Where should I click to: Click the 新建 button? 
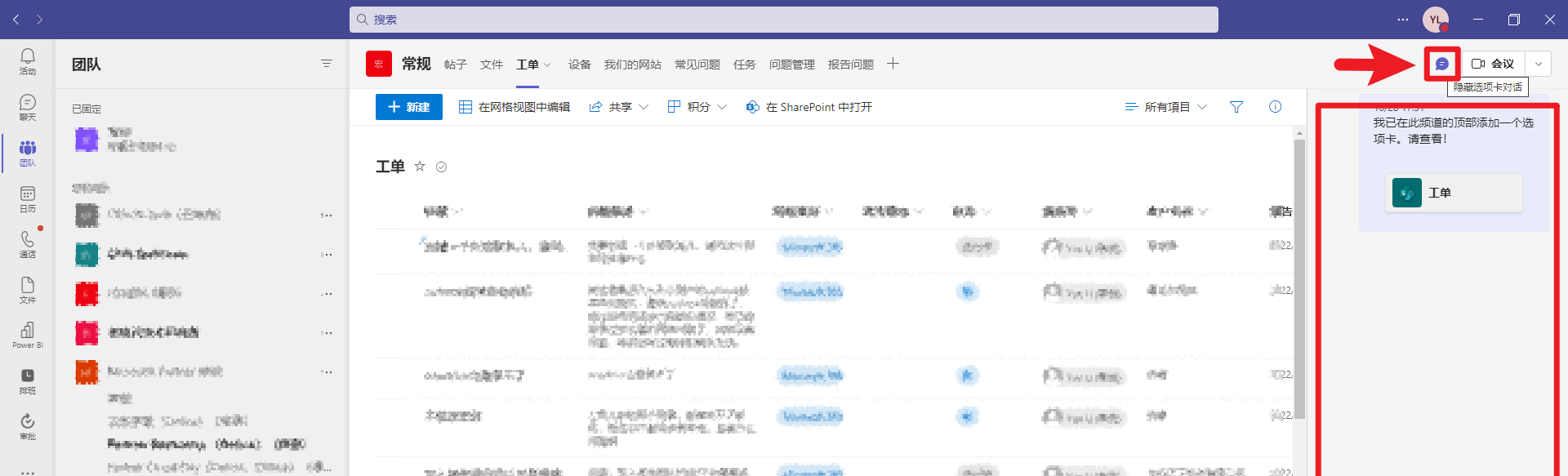409,107
